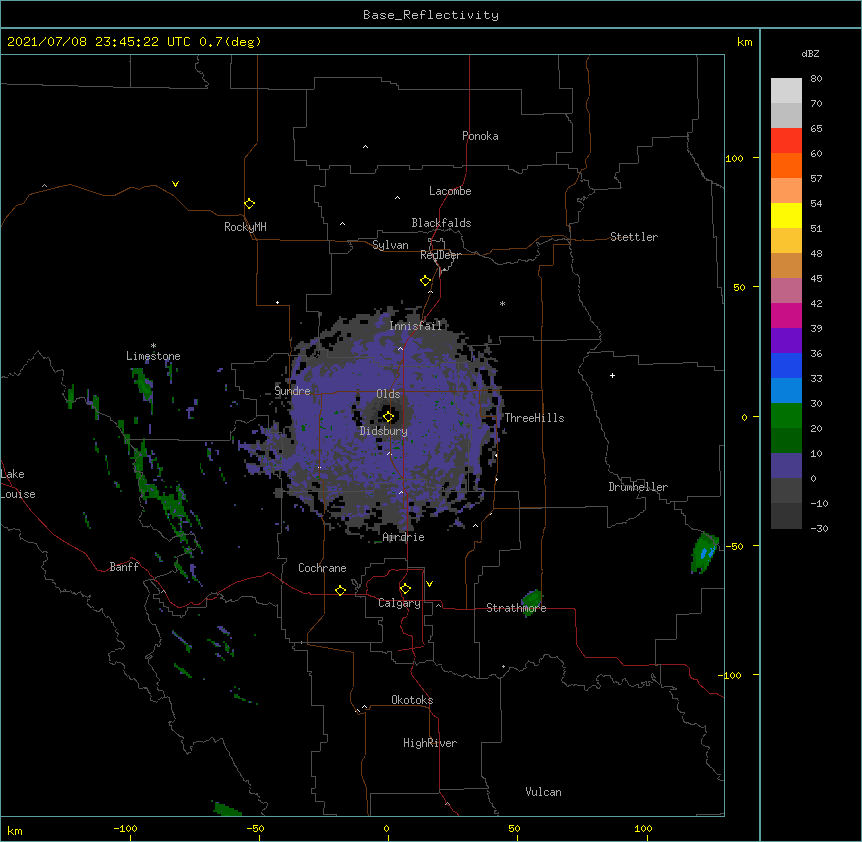Click the Drumheller city label
This screenshot has width=862, height=842.
638,487
